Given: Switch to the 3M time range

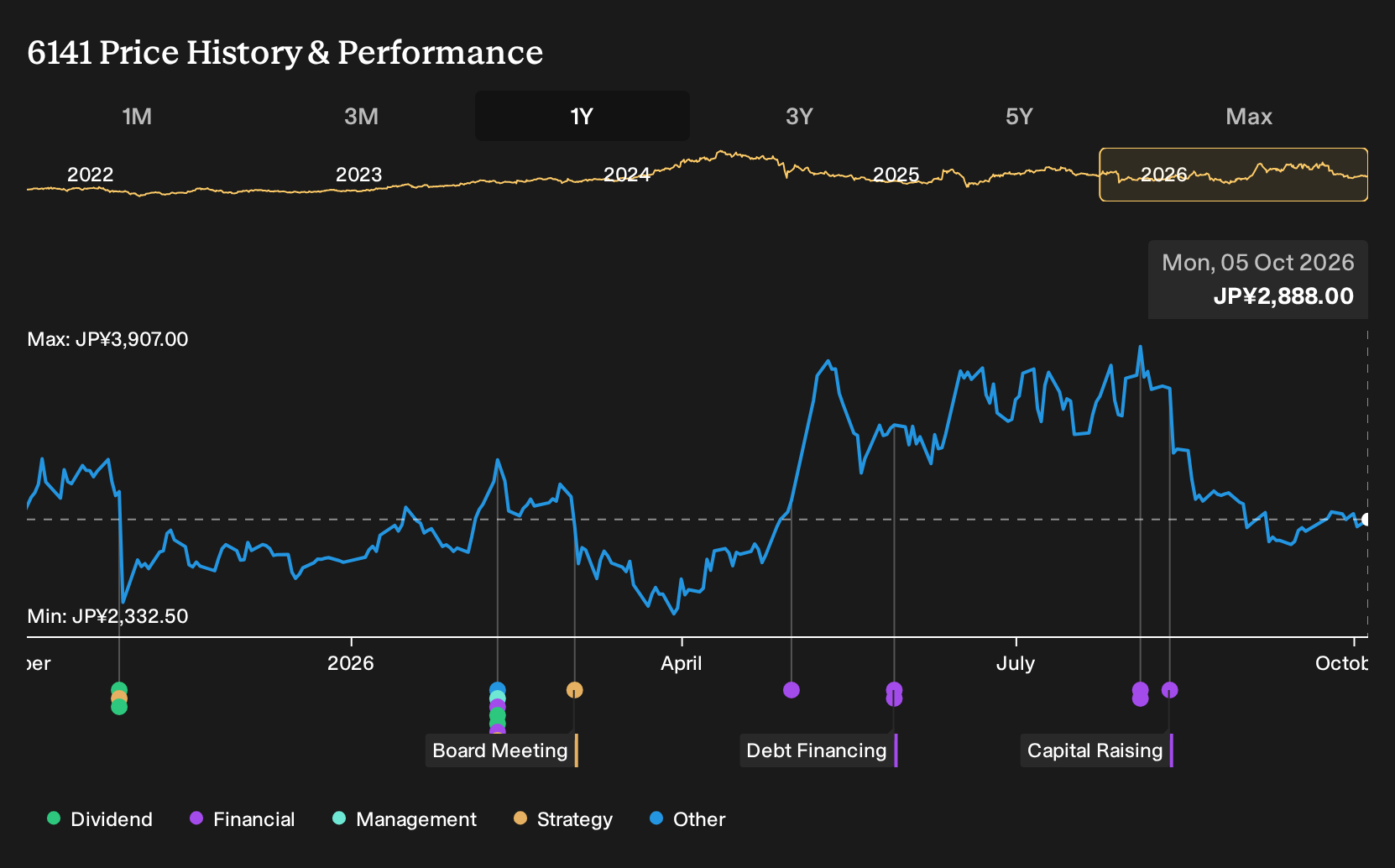Looking at the screenshot, I should 361,116.
